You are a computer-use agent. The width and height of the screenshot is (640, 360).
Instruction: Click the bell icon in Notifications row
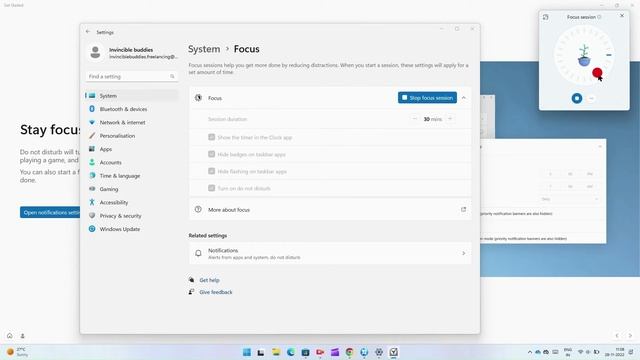(x=198, y=253)
